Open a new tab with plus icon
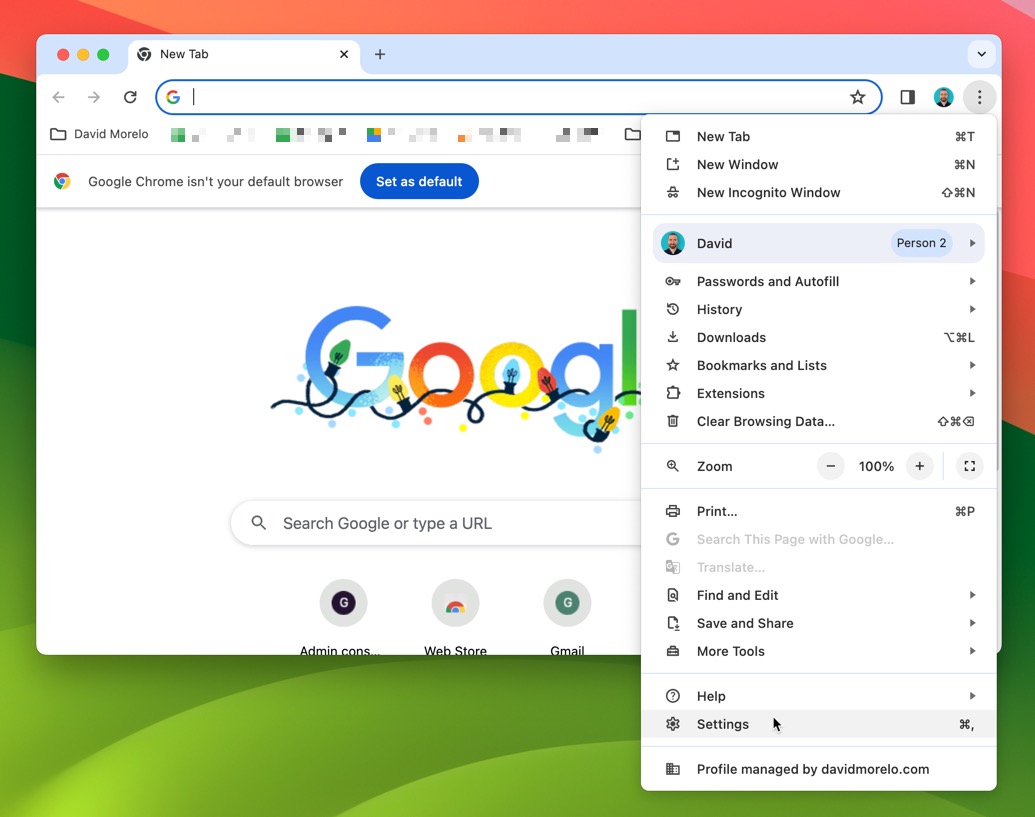 coord(380,55)
